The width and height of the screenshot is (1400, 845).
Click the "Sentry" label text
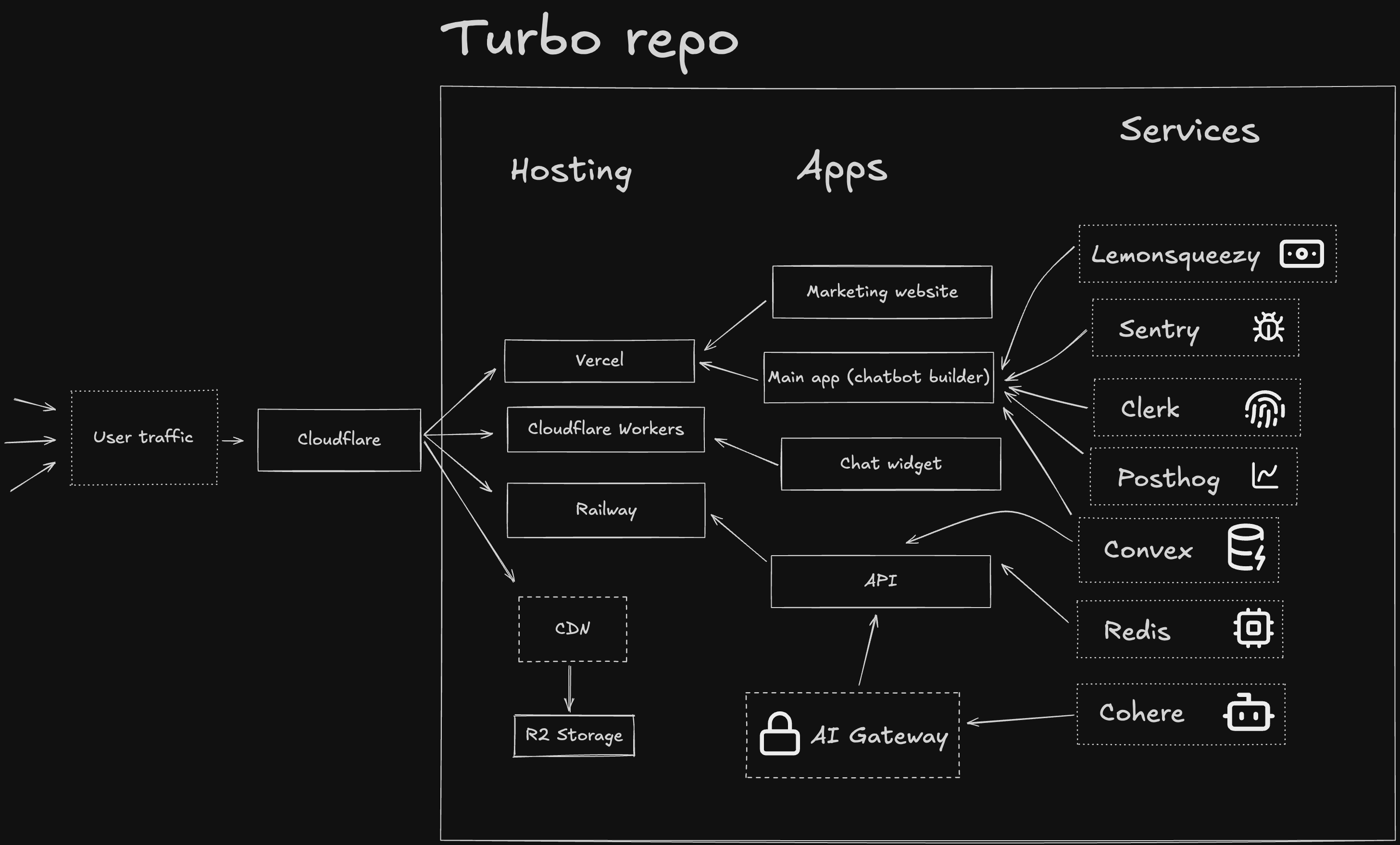point(1159,330)
